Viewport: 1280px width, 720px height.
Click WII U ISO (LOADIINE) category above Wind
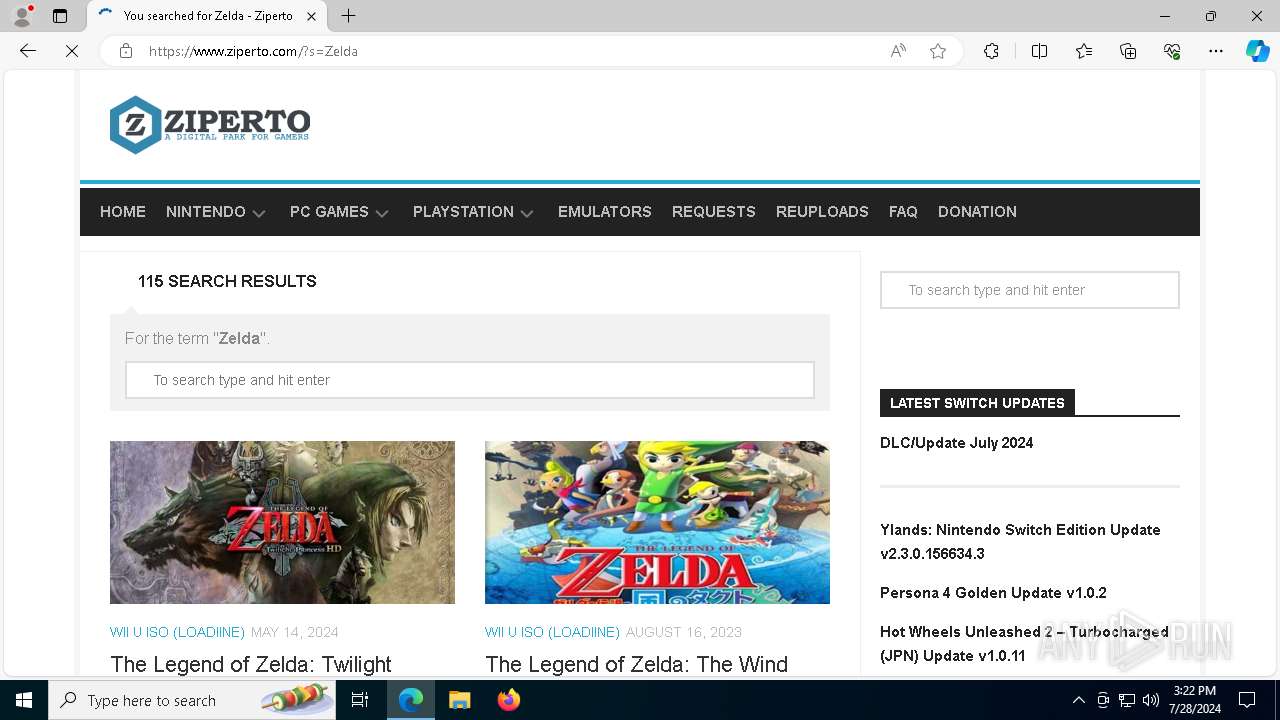pyautogui.click(x=552, y=632)
